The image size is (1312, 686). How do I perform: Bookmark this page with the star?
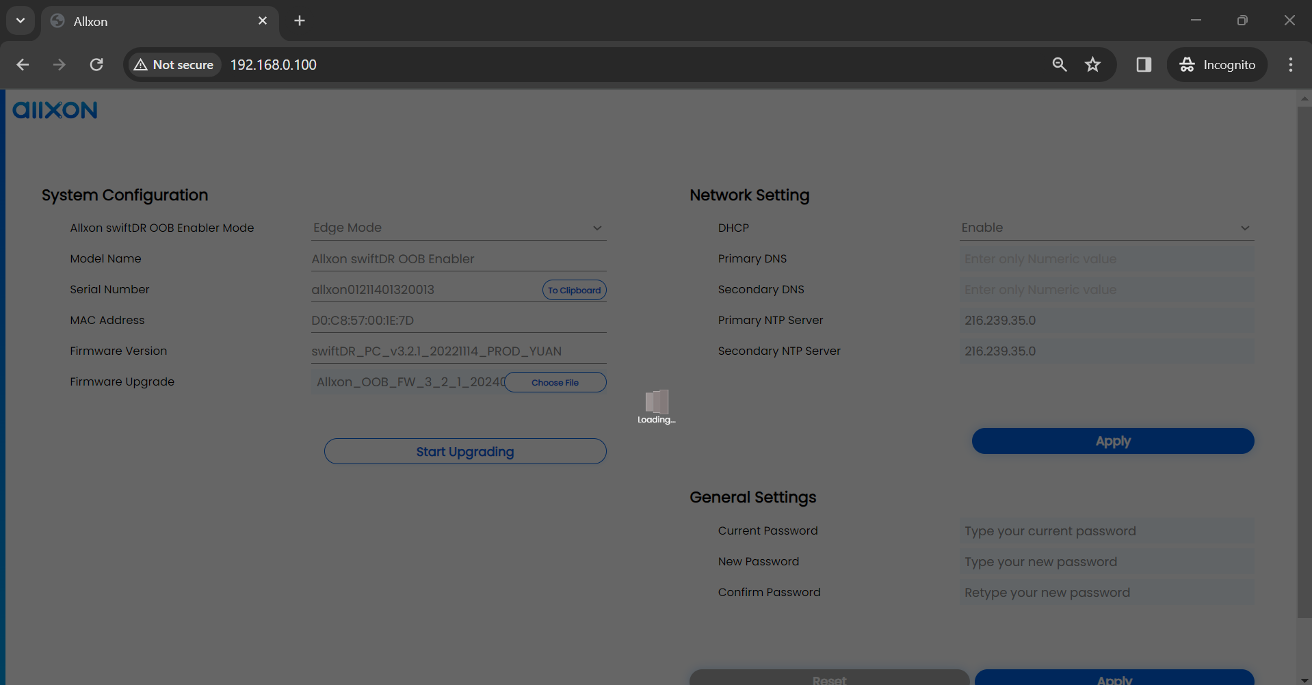click(x=1093, y=64)
